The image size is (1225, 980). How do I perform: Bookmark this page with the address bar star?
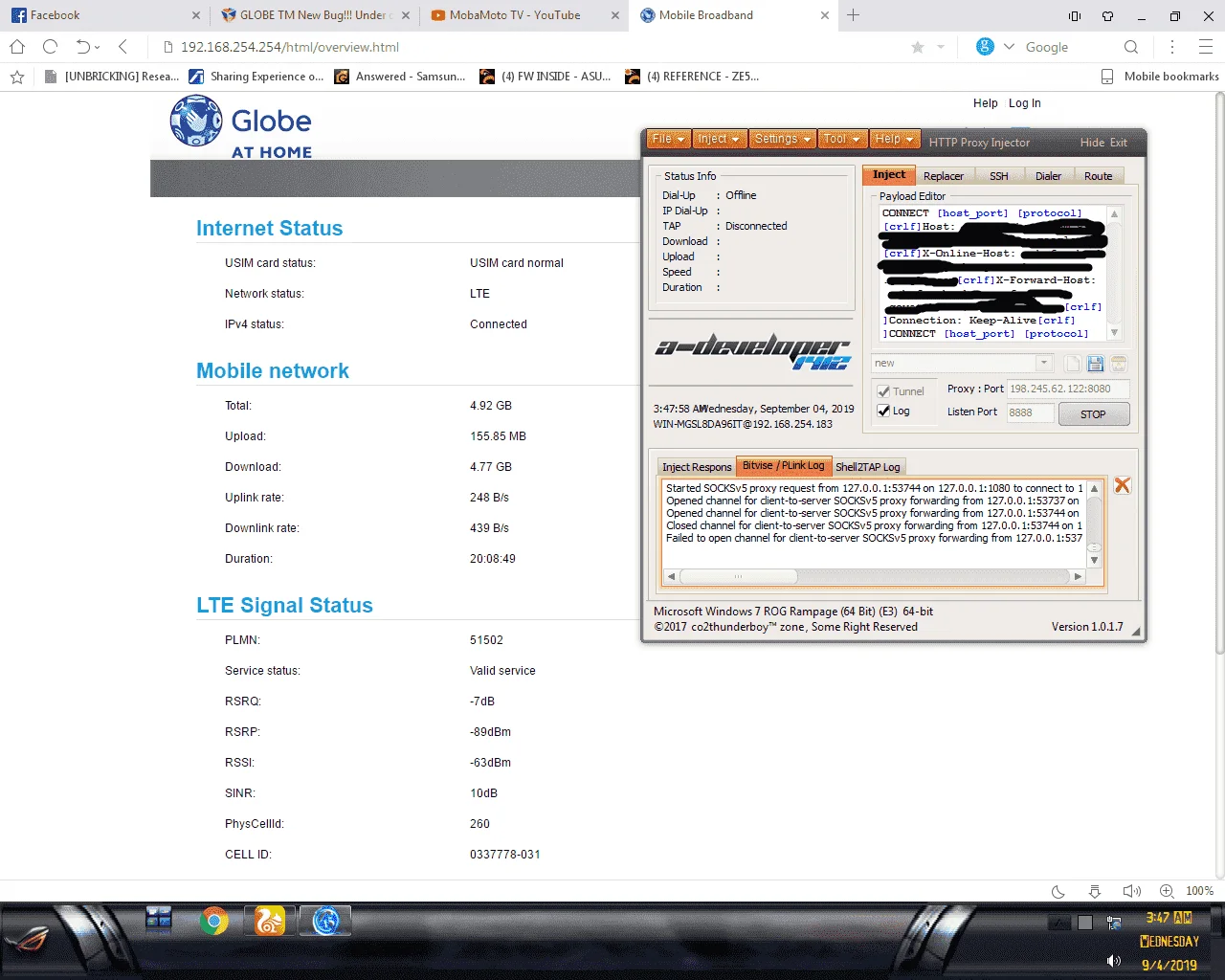[x=918, y=47]
